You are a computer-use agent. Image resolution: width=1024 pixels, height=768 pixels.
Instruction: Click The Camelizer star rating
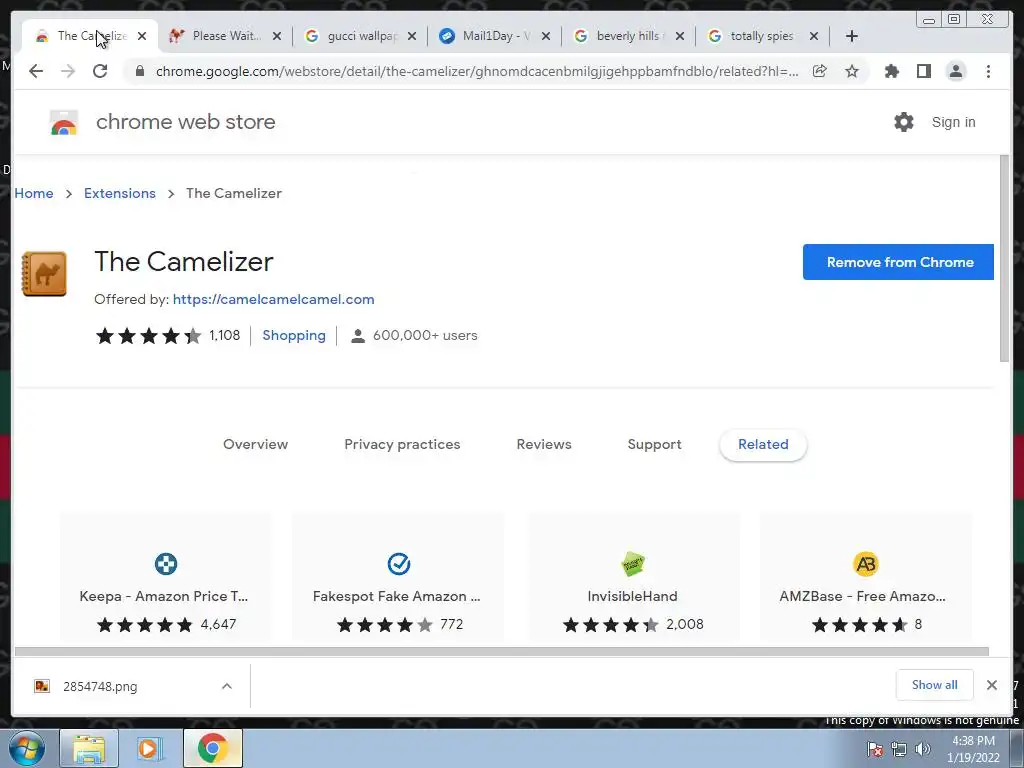149,336
